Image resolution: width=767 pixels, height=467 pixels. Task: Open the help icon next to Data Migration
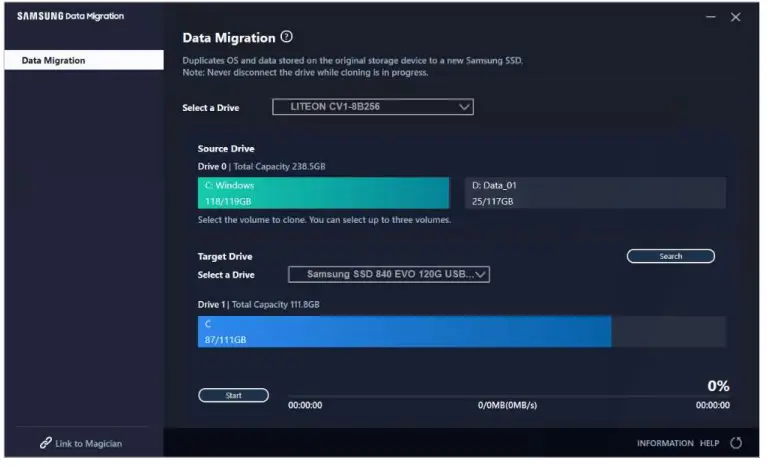(287, 37)
